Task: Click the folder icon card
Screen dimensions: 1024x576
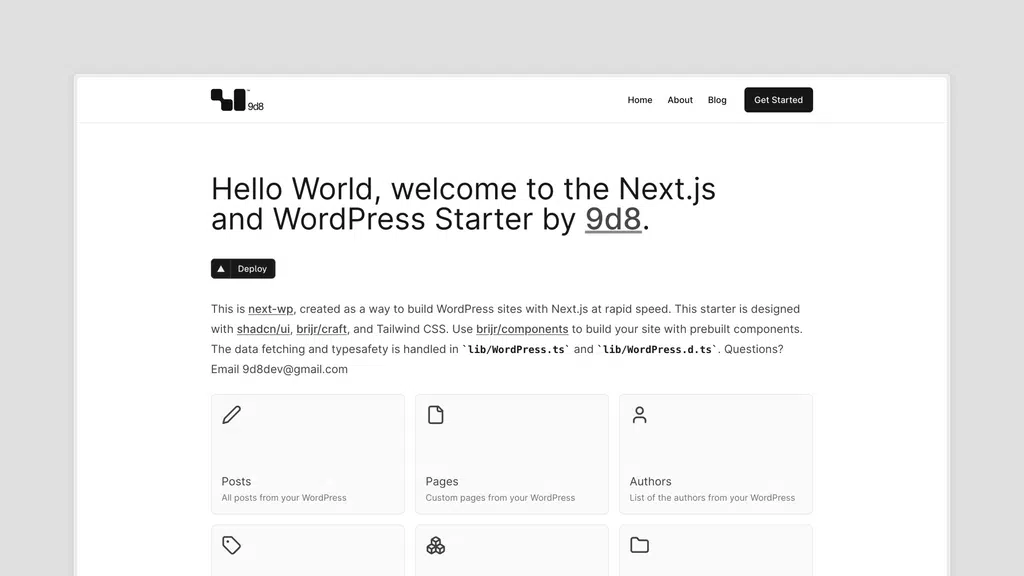Action: (716, 550)
